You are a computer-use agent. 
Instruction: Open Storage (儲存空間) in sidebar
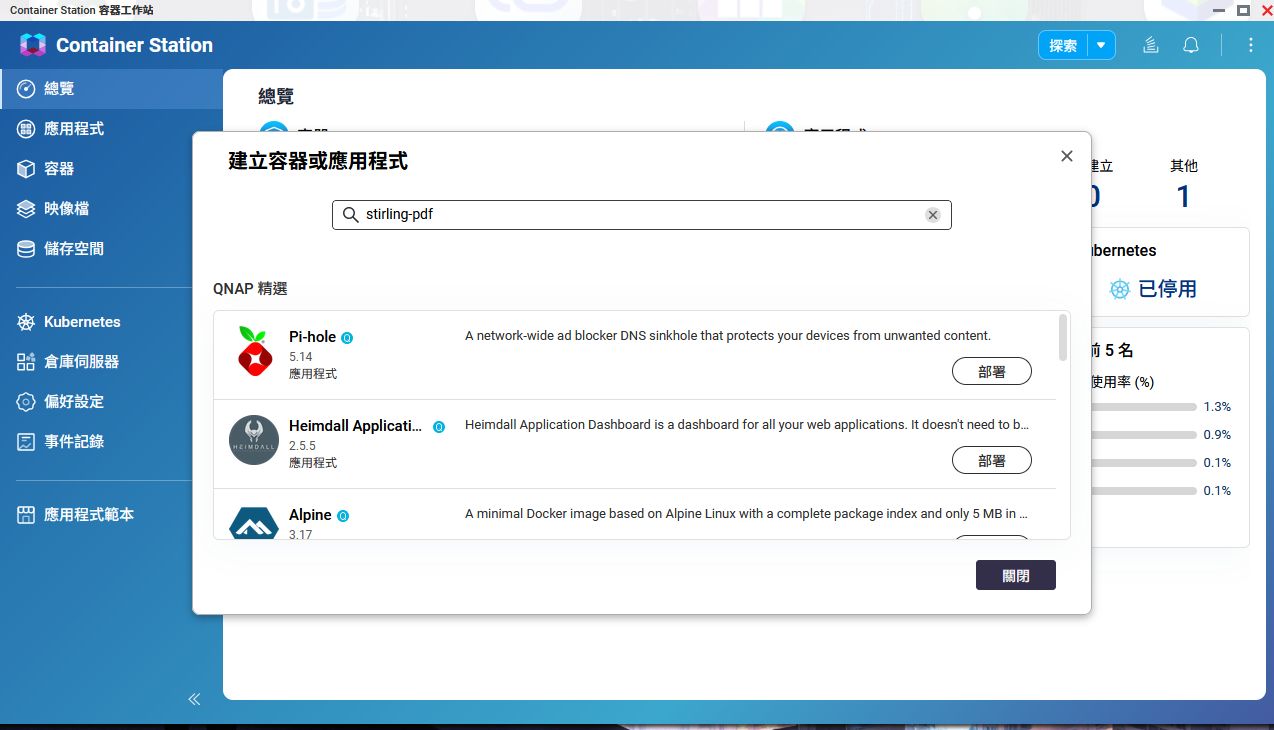pos(111,249)
